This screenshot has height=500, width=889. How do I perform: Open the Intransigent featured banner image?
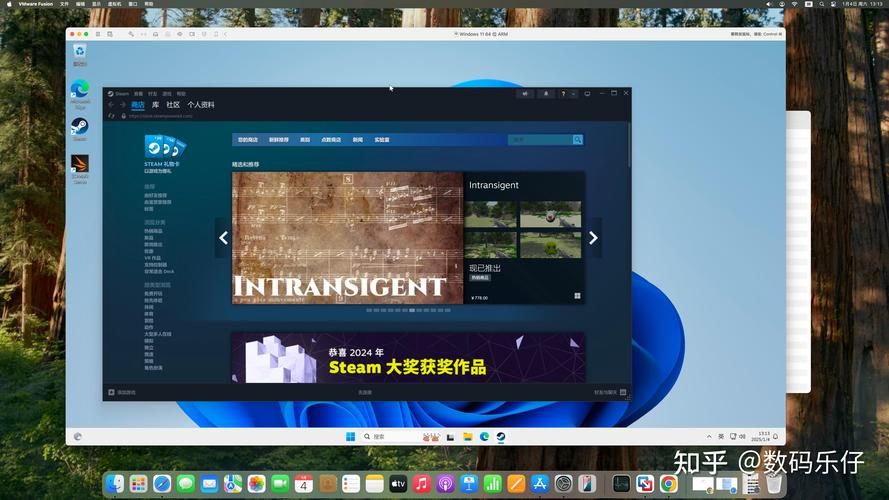pyautogui.click(x=348, y=238)
